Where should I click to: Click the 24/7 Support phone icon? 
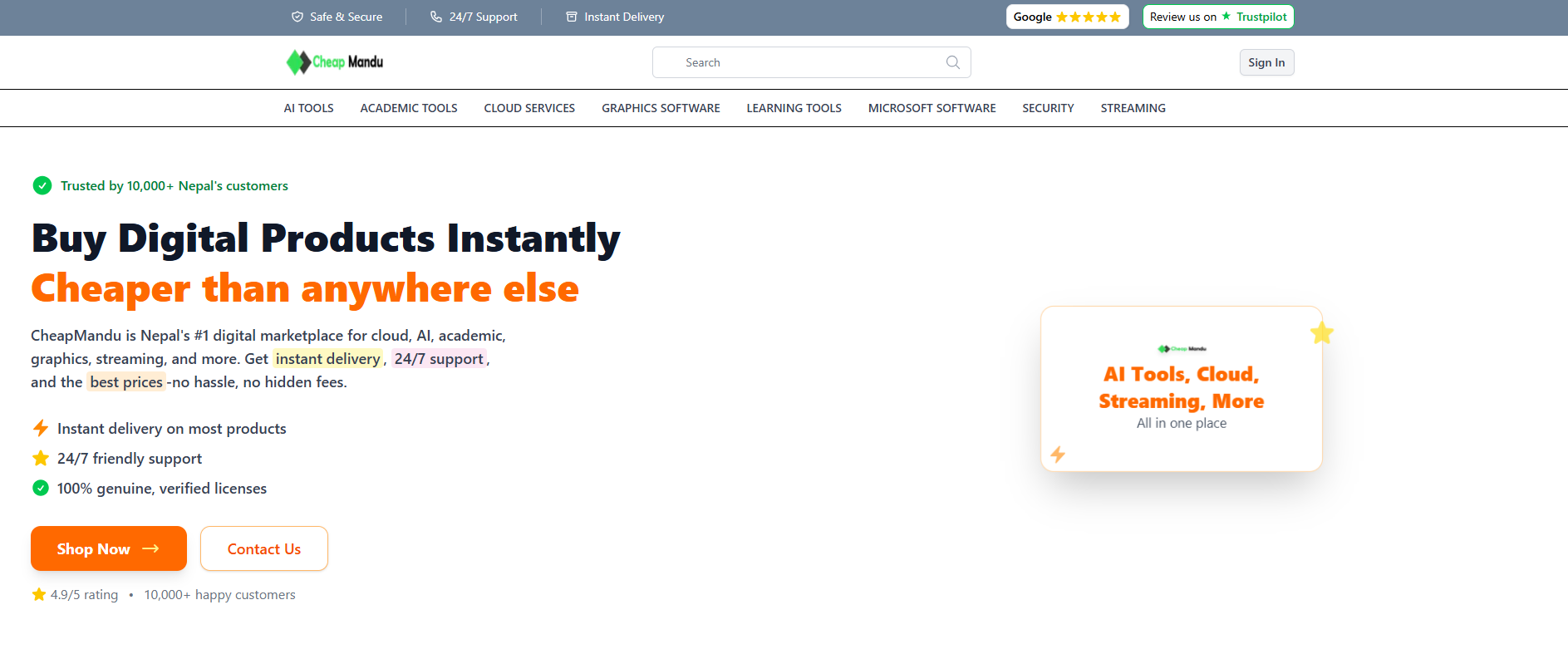[x=436, y=17]
